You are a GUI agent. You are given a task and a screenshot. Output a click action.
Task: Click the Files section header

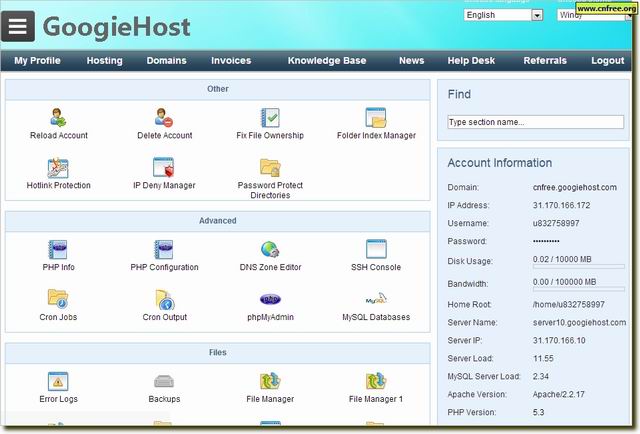pyautogui.click(x=218, y=353)
